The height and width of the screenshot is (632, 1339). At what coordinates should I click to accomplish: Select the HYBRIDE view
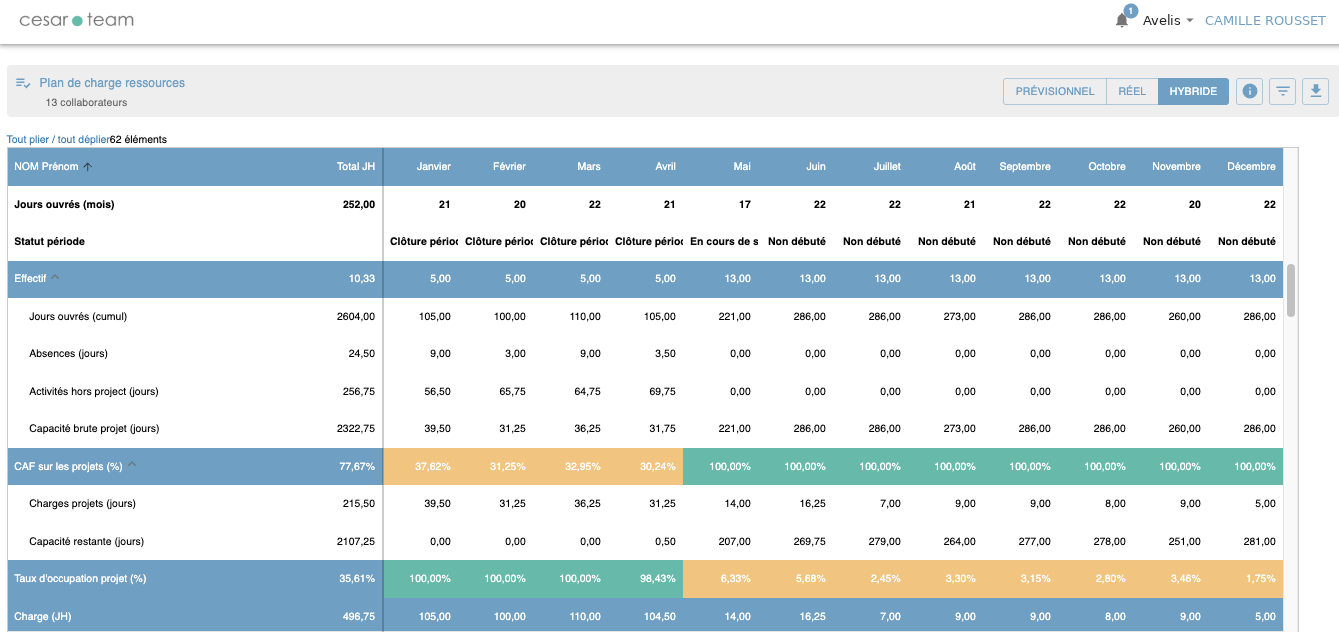tap(1193, 91)
